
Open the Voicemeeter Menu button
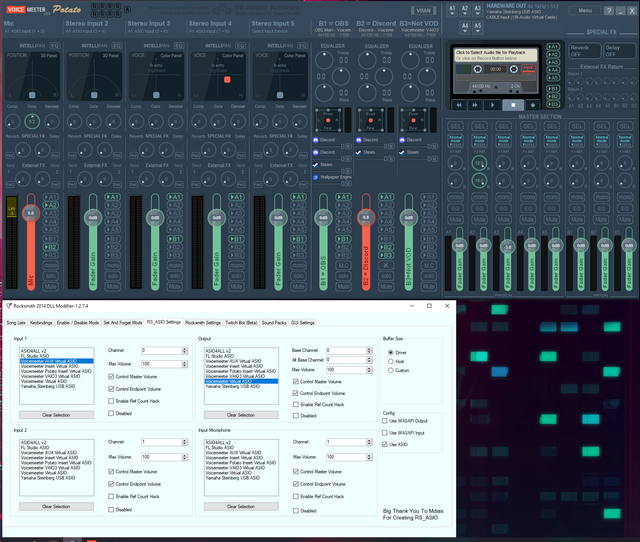tap(585, 11)
